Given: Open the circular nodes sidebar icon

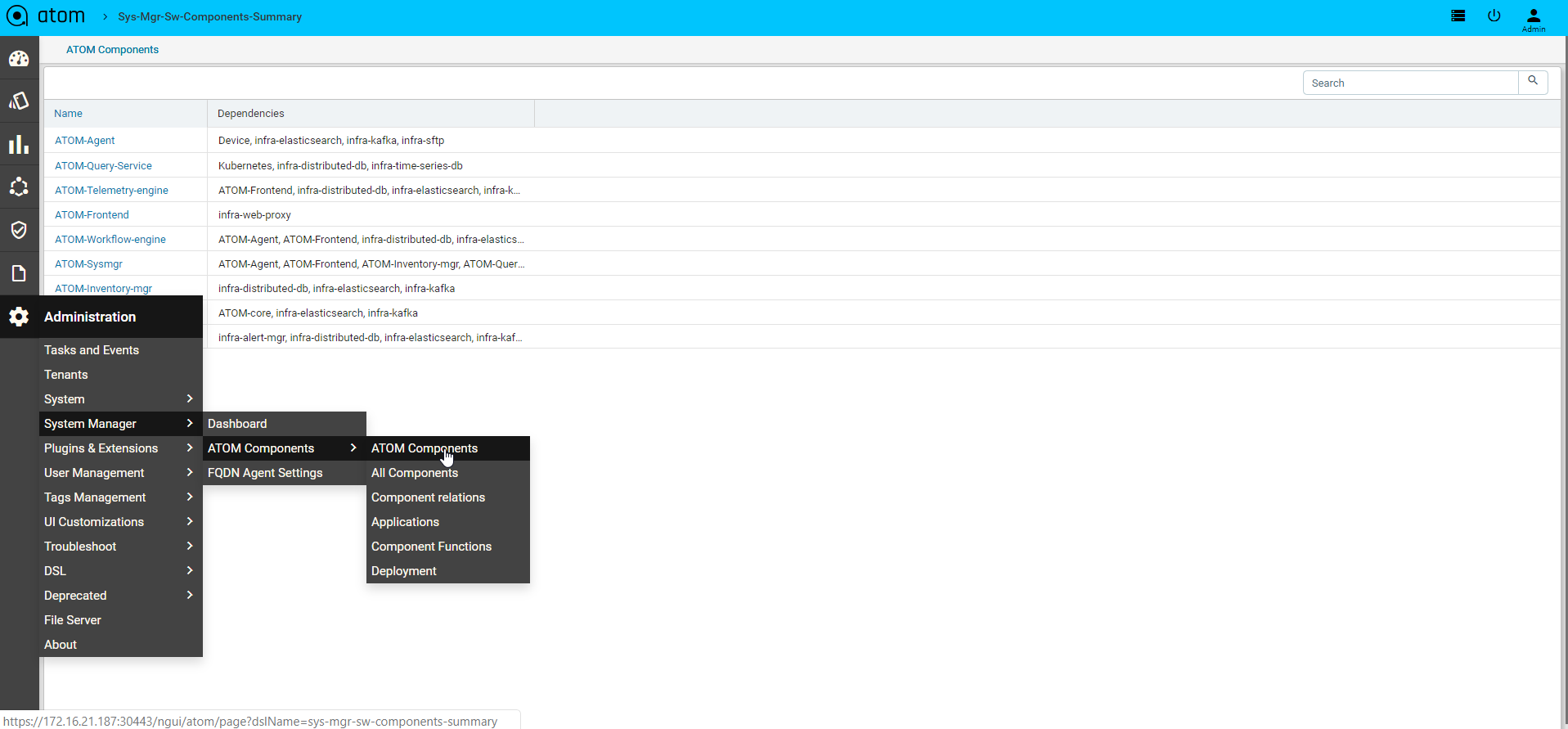Looking at the screenshot, I should click(x=19, y=187).
